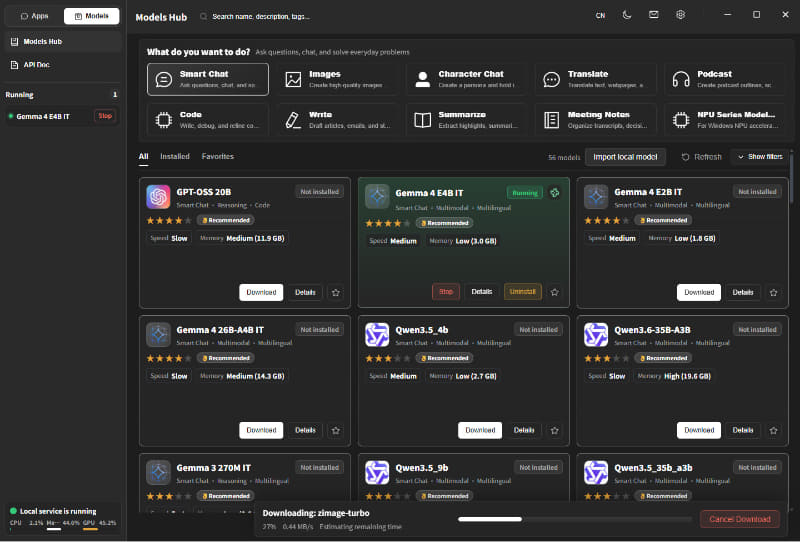The width and height of the screenshot is (800, 542).
Task: Favorite Qwen3.6-35B-A3B with star icon
Action: pos(773,430)
